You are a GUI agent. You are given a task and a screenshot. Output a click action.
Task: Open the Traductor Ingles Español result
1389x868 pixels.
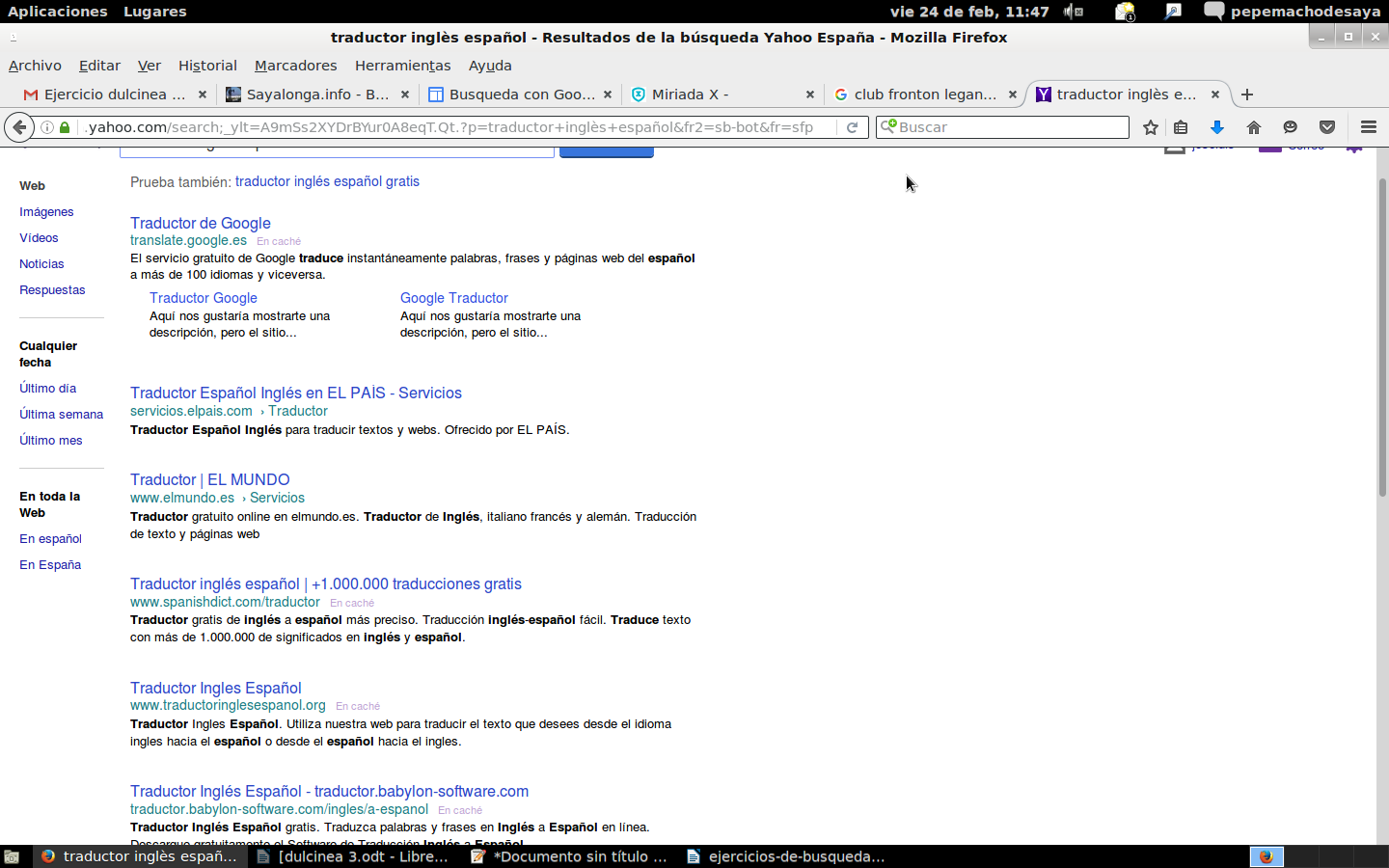[216, 688]
